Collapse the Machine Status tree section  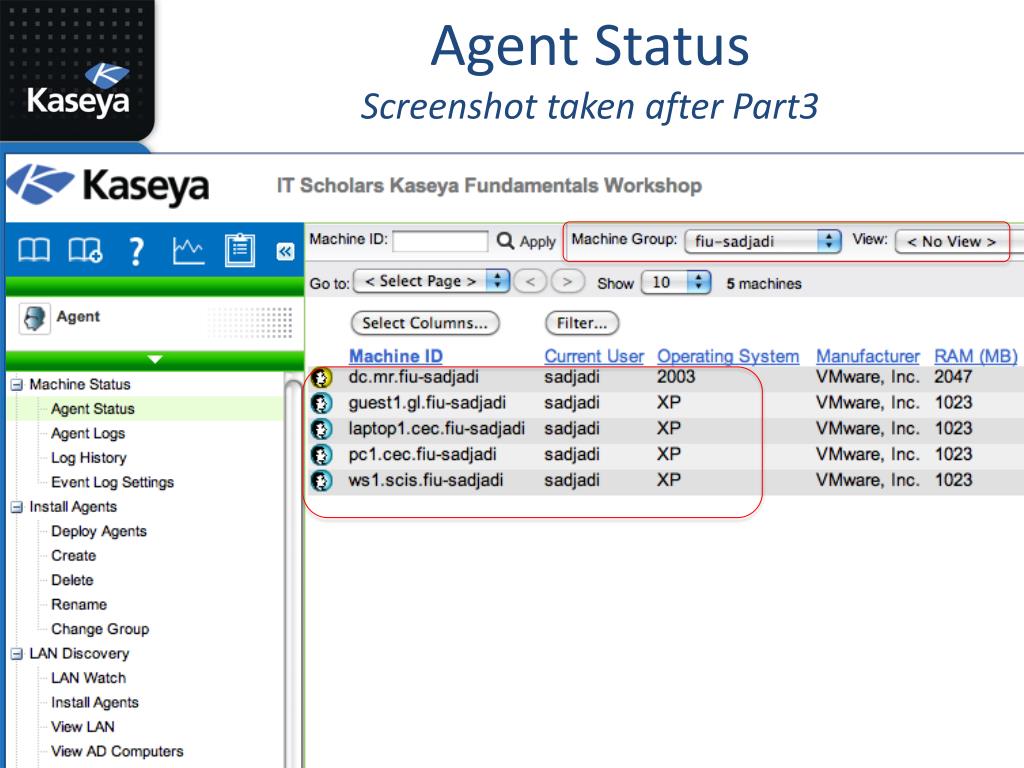click(x=17, y=385)
